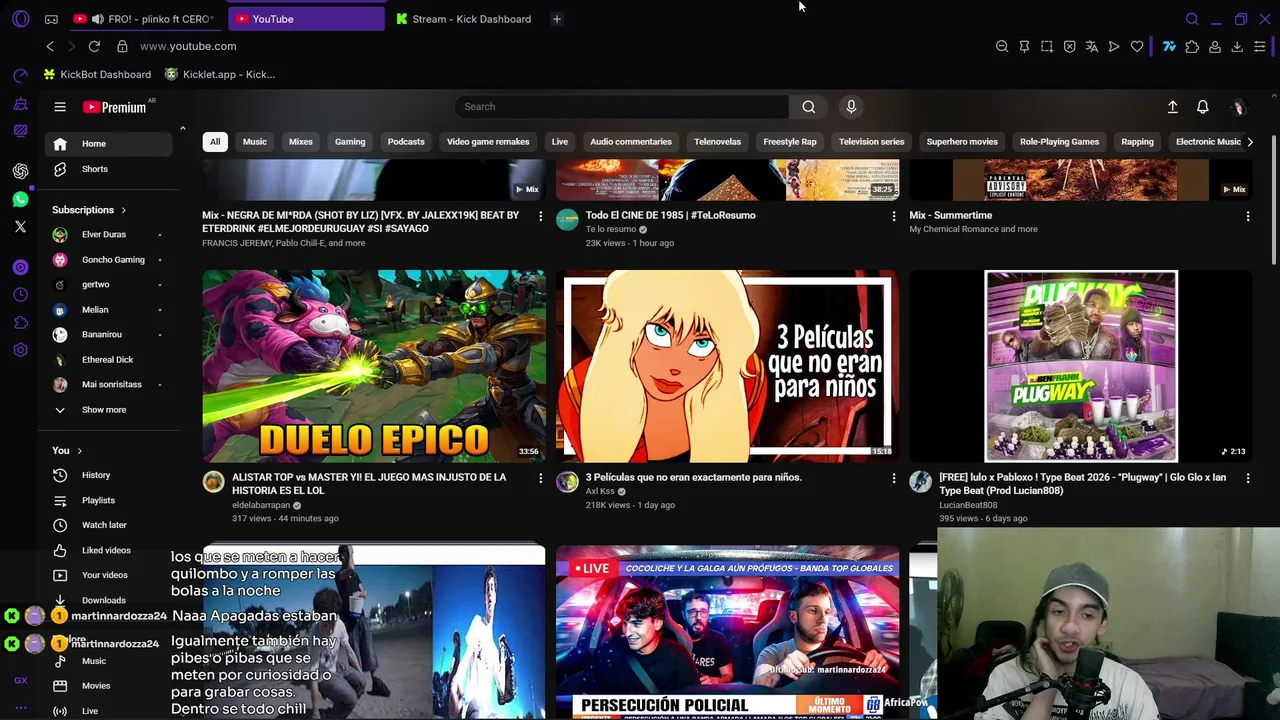This screenshot has width=1280, height=720.
Task: Select the Superhero movies chip
Action: (962, 142)
